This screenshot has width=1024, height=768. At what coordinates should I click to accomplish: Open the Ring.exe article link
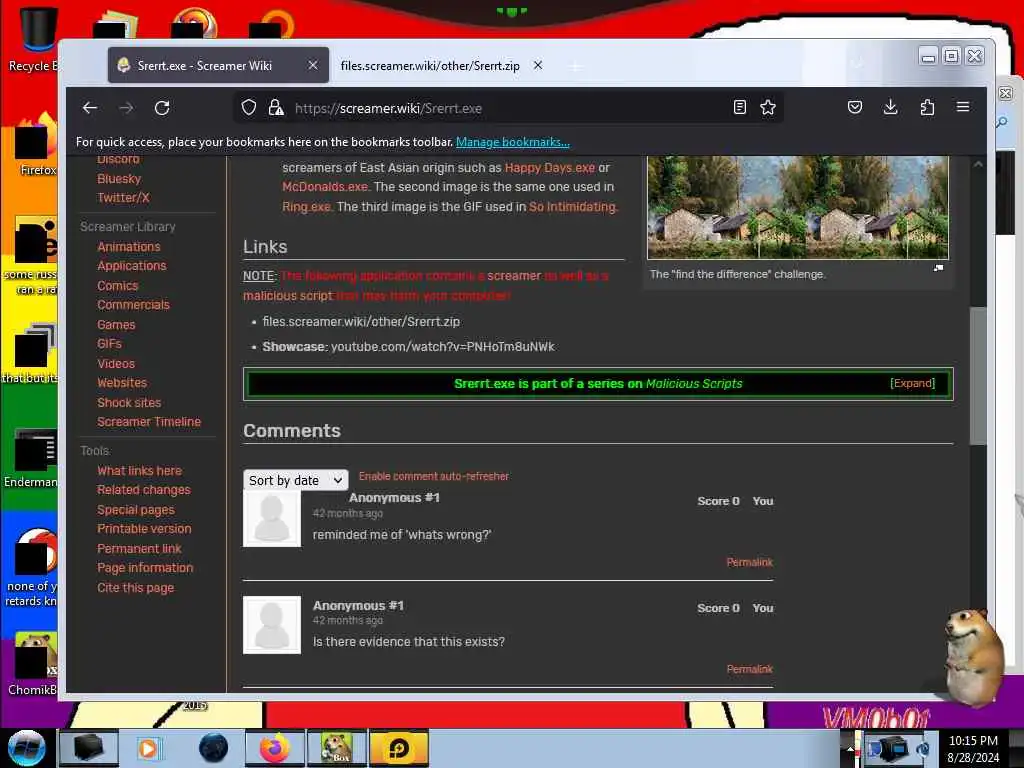tap(307, 207)
